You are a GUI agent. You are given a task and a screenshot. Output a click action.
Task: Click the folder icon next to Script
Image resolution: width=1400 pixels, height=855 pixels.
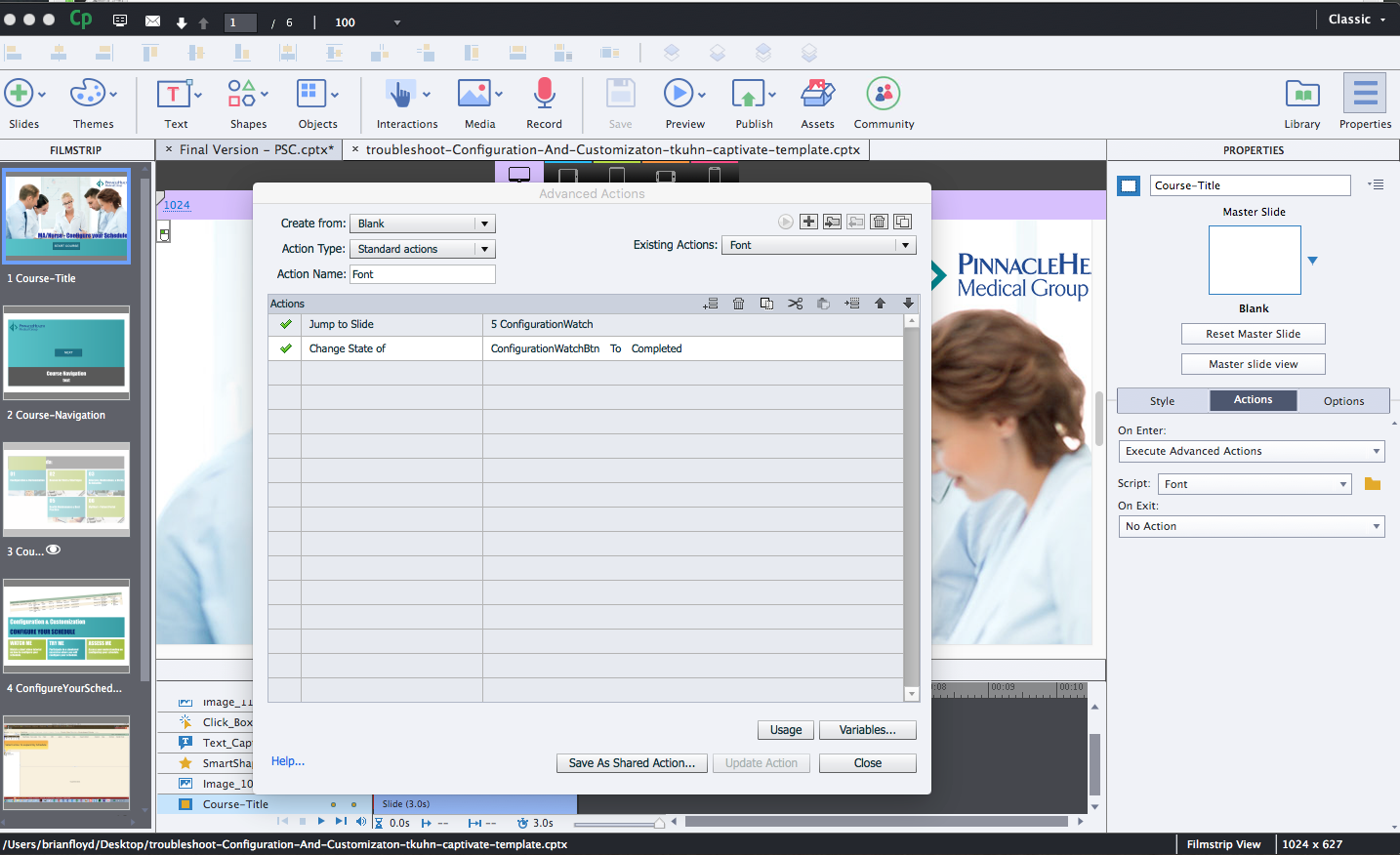click(x=1373, y=484)
